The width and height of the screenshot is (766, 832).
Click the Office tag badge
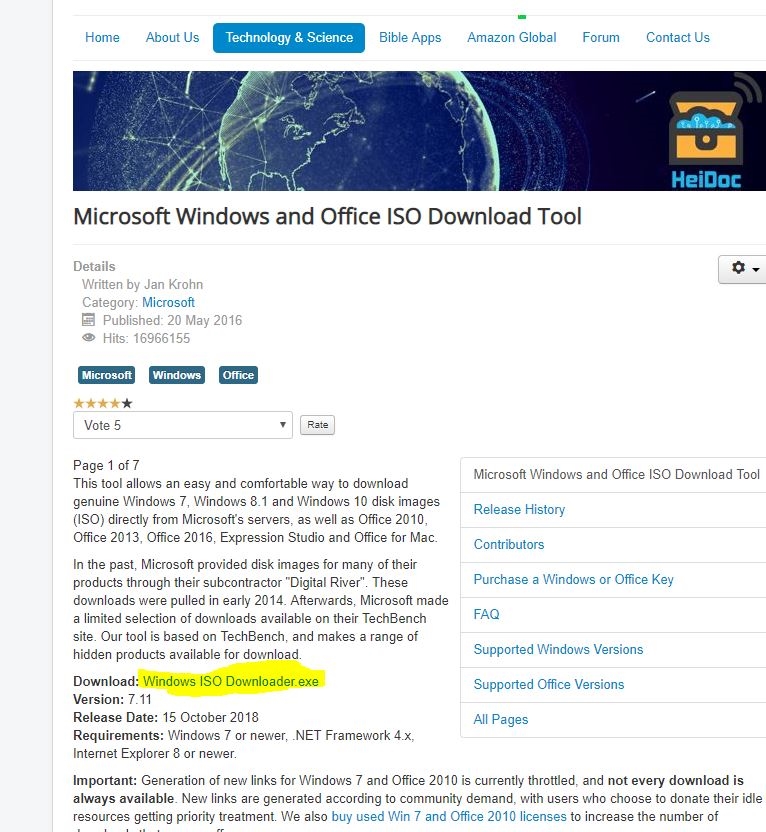pyautogui.click(x=238, y=375)
